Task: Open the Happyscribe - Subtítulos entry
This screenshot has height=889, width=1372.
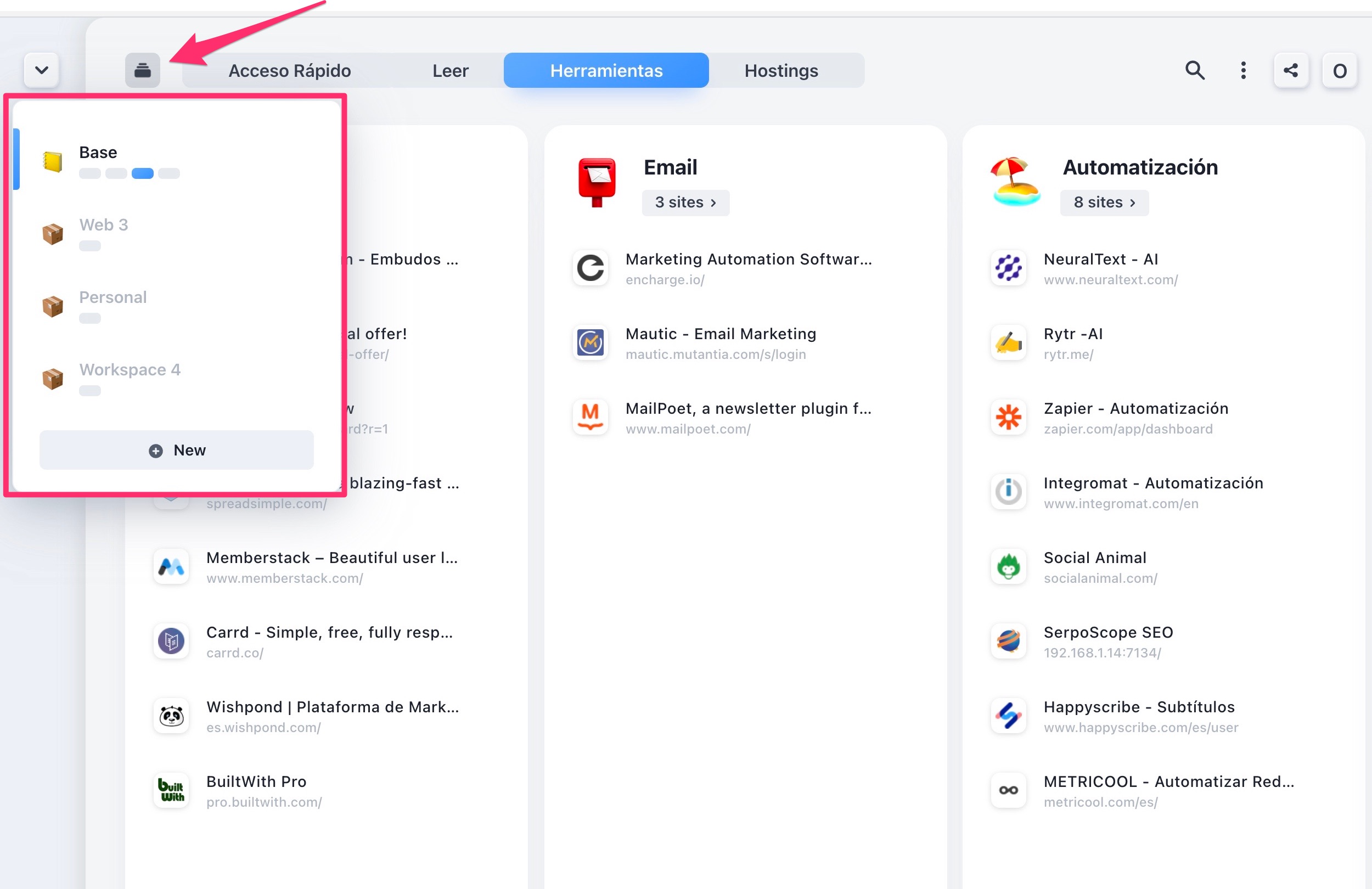Action: pyautogui.click(x=1139, y=707)
